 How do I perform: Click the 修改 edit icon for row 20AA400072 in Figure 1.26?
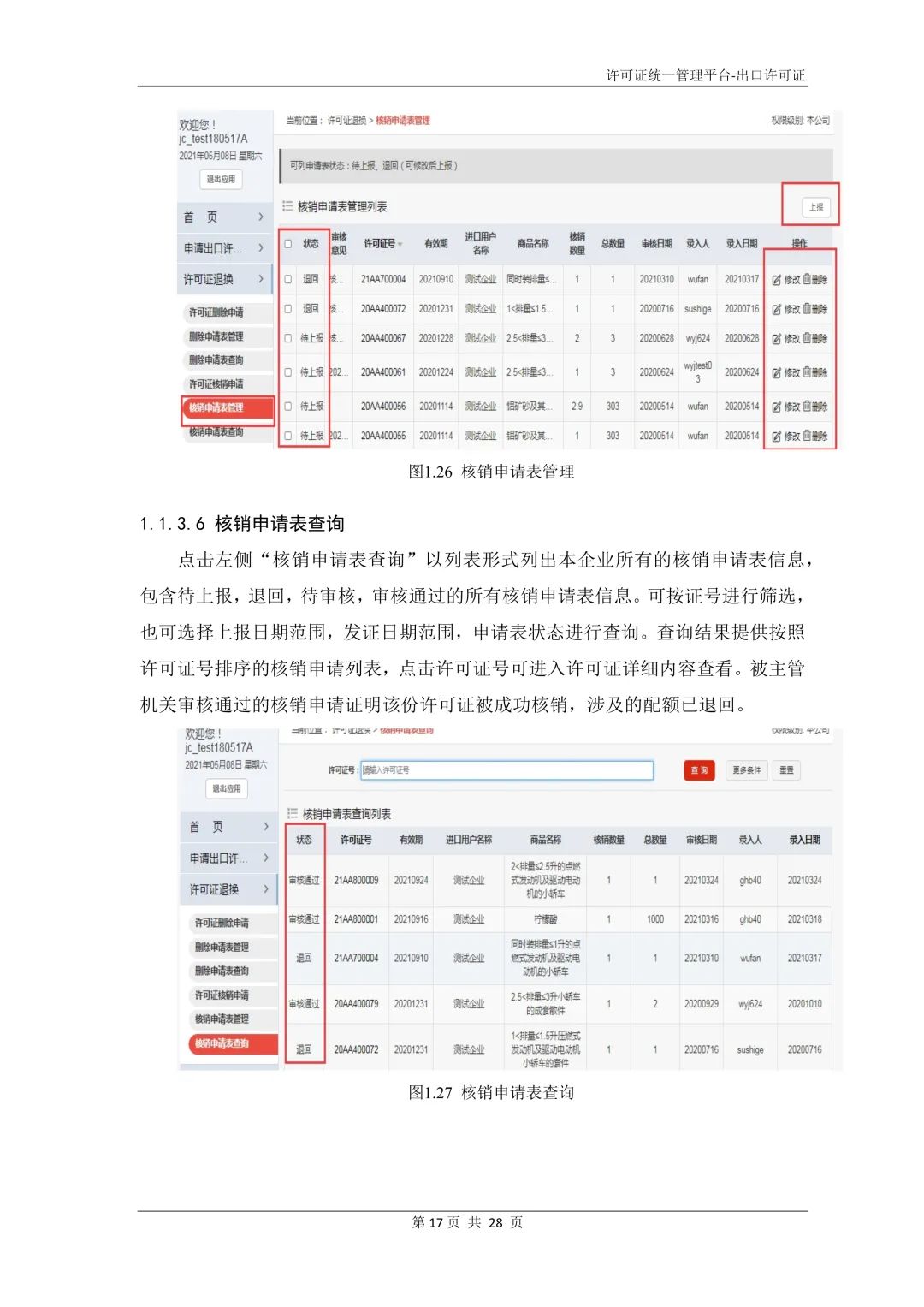(777, 309)
